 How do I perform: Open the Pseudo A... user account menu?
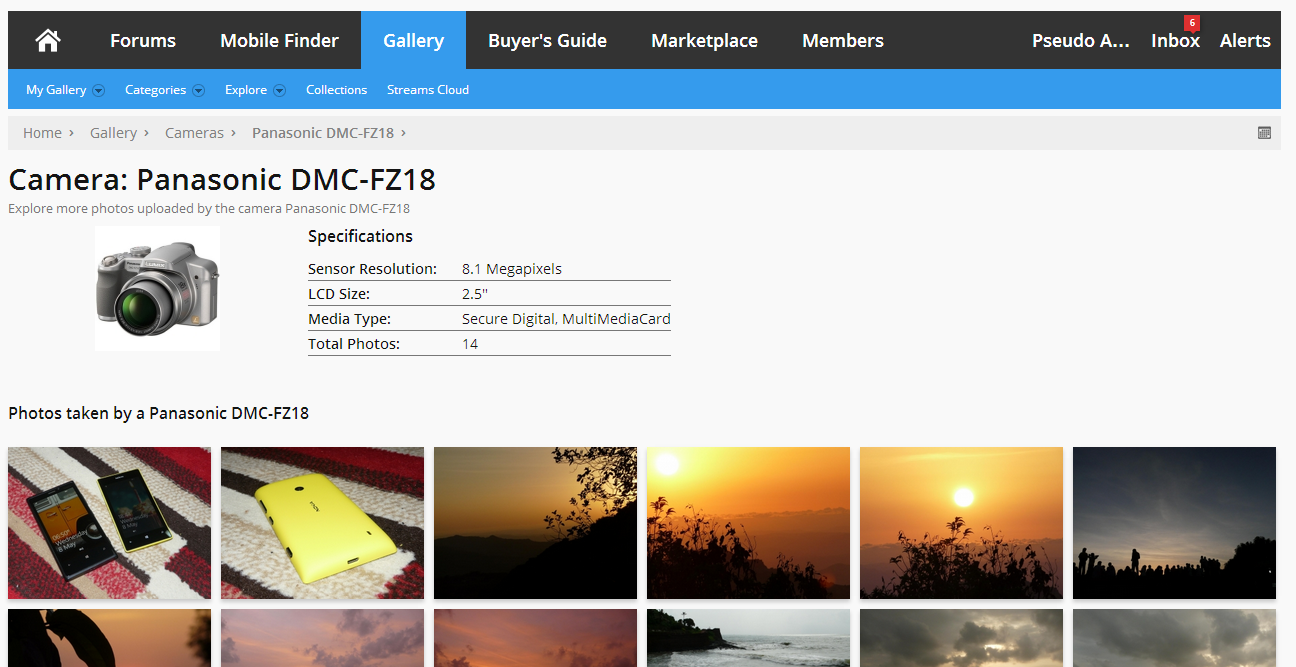tap(1080, 41)
